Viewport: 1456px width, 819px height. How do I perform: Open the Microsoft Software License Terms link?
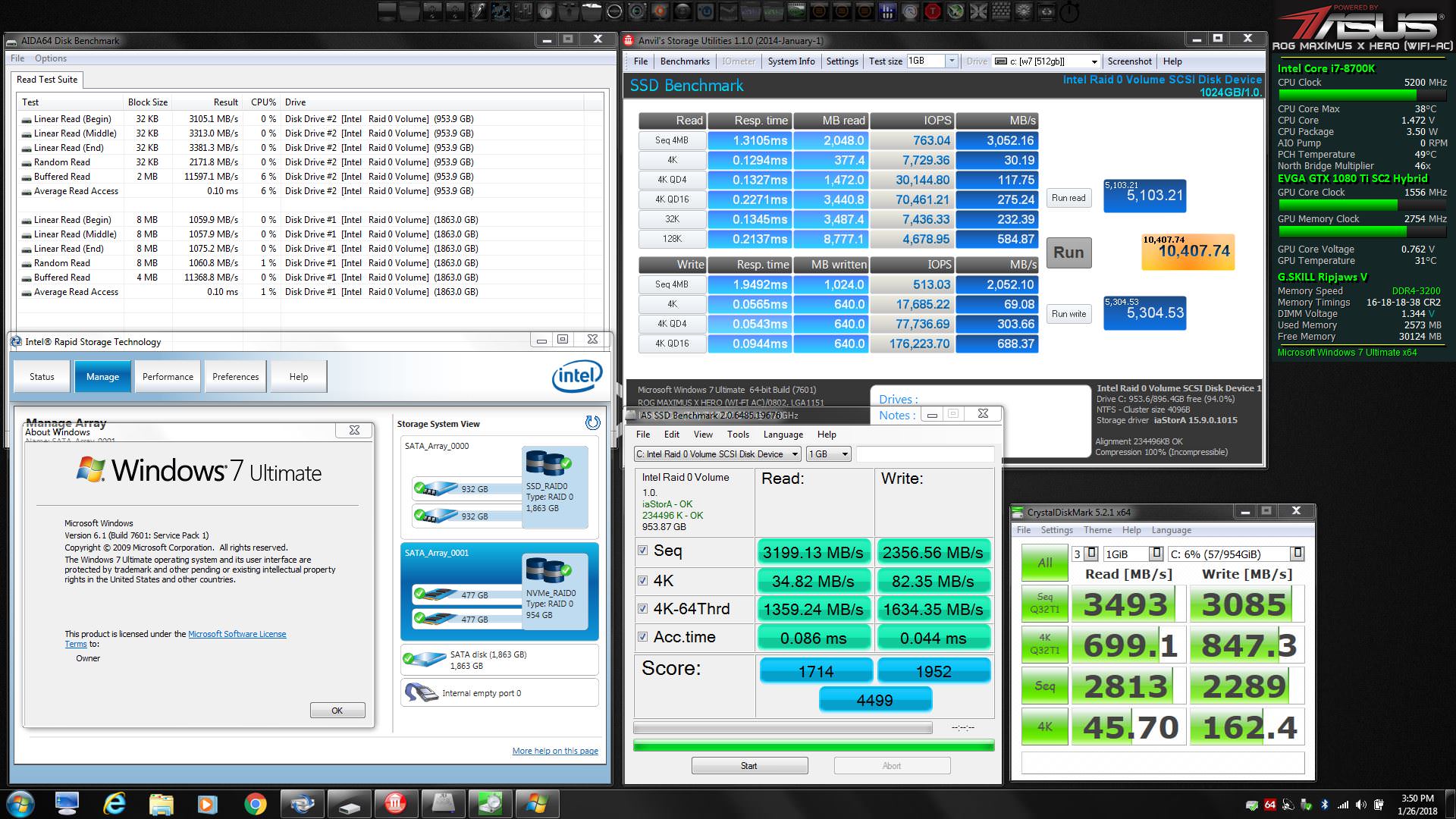175,639
